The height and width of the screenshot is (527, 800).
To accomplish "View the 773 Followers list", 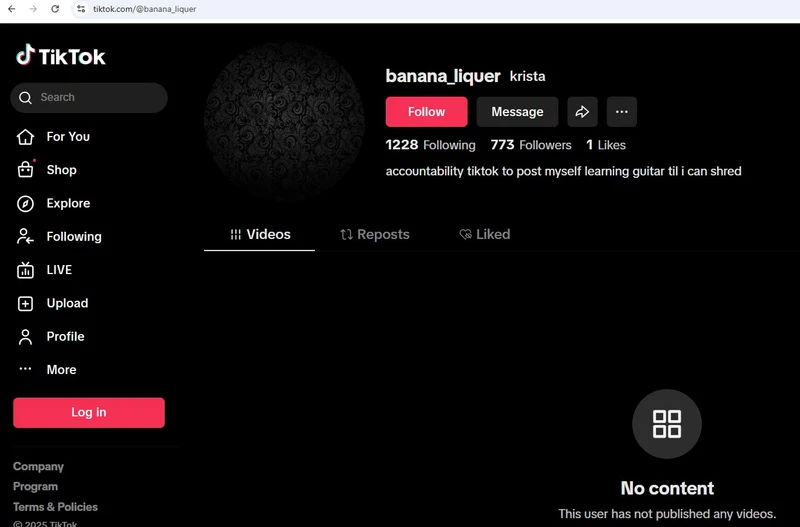I will (531, 145).
